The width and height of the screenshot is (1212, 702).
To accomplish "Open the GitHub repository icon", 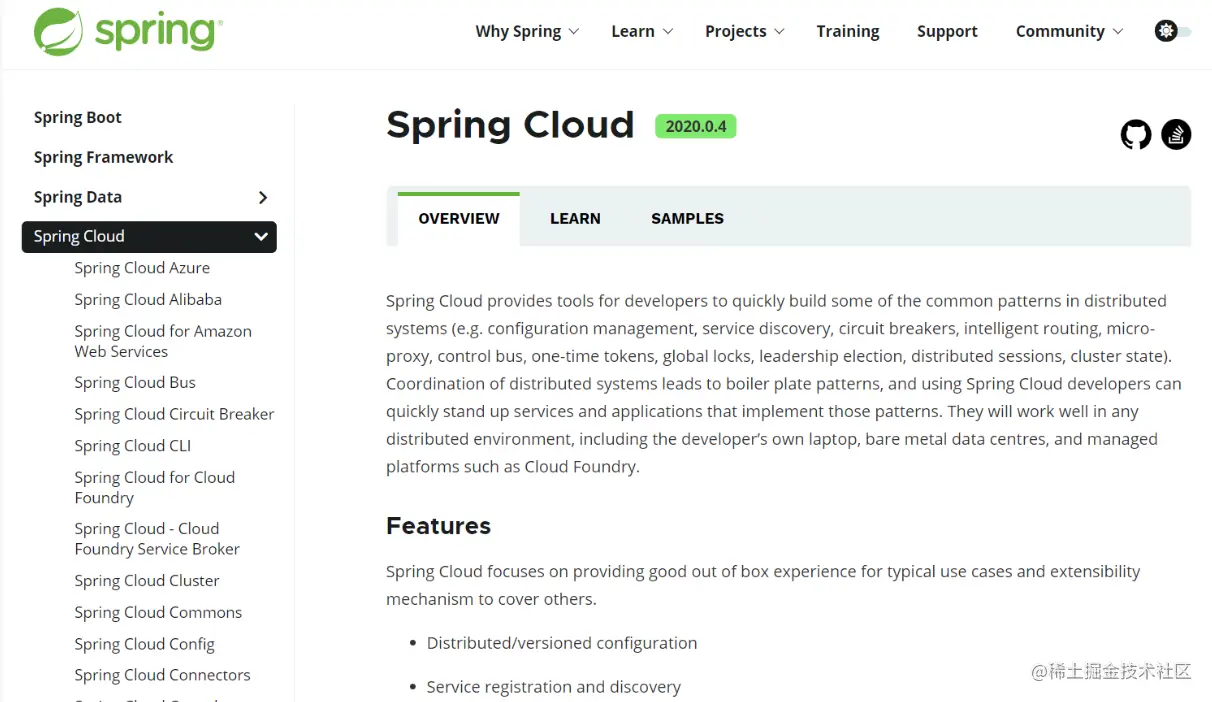I will [1136, 134].
